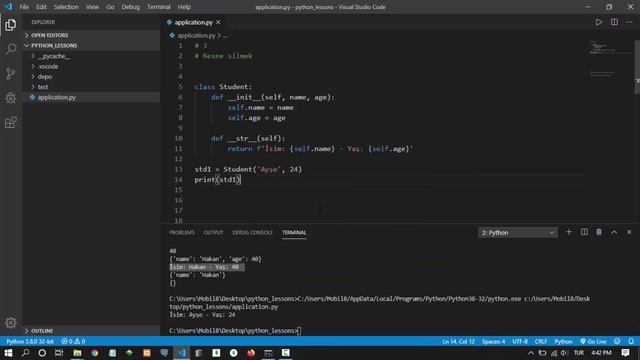
Task: Open the Explorer view in activity bar
Action: [x=11, y=25]
